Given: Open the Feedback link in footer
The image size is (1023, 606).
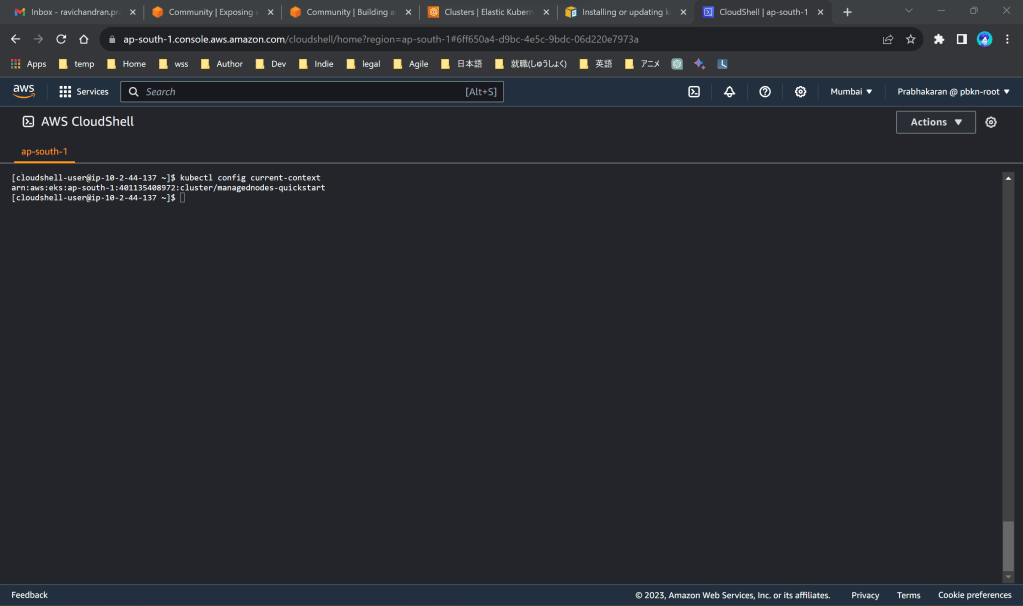Looking at the screenshot, I should coord(29,595).
